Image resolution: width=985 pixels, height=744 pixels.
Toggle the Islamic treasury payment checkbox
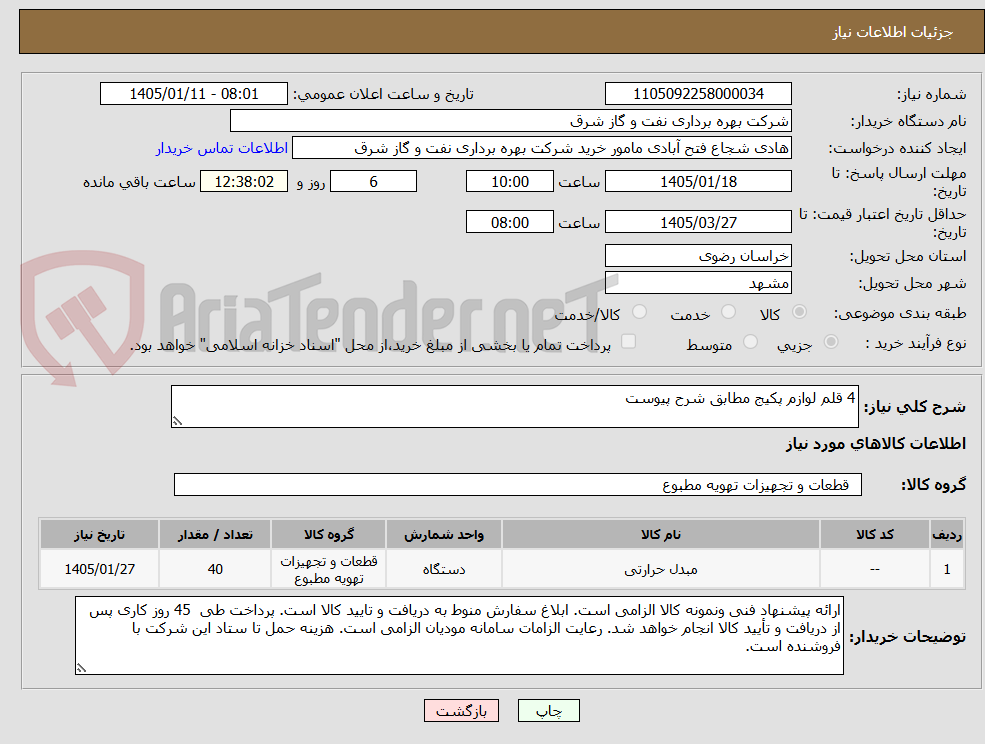(628, 341)
